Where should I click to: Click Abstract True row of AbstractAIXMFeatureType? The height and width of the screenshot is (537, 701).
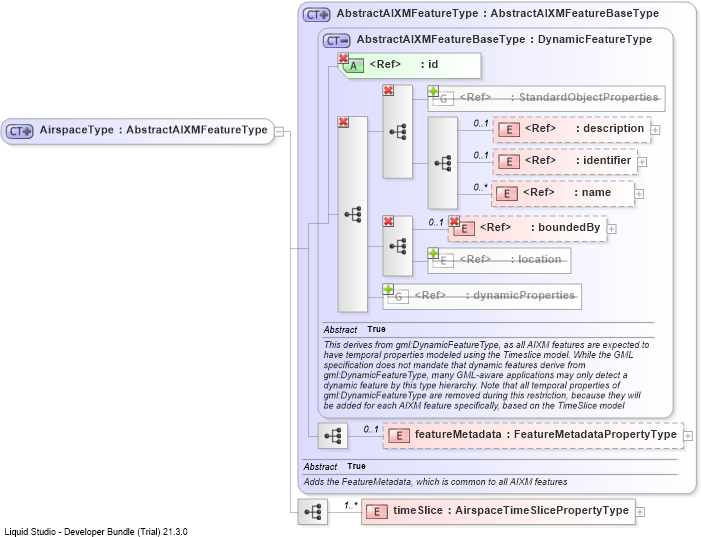(490, 466)
